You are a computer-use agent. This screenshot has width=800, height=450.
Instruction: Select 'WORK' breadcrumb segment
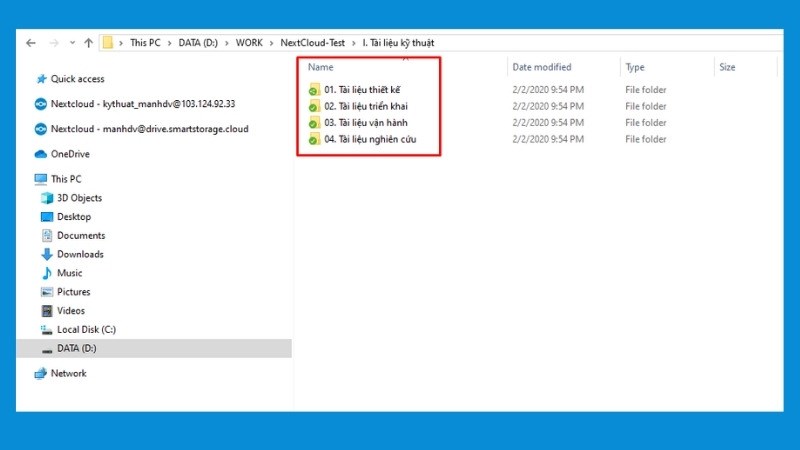point(249,43)
